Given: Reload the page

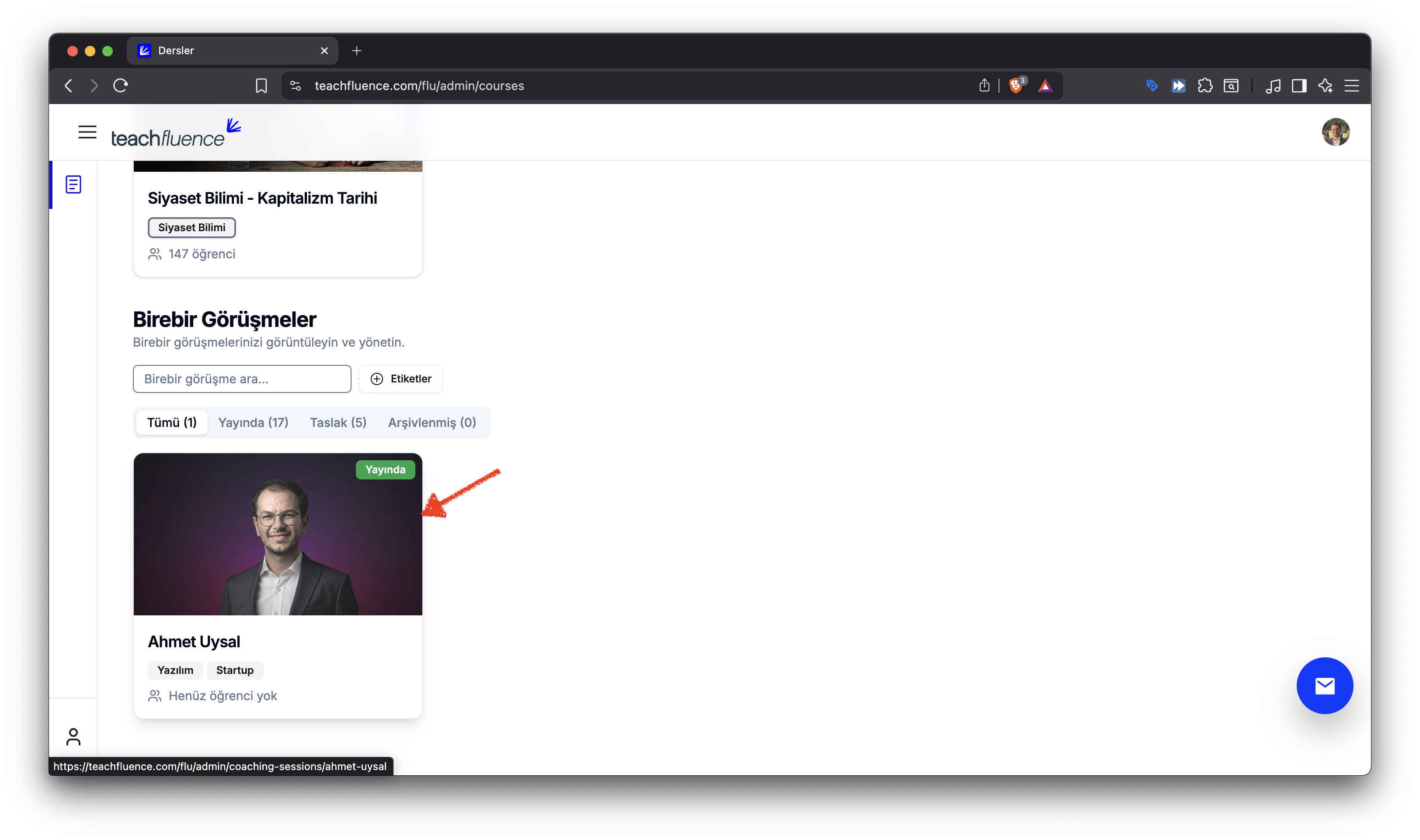Looking at the screenshot, I should [x=121, y=86].
